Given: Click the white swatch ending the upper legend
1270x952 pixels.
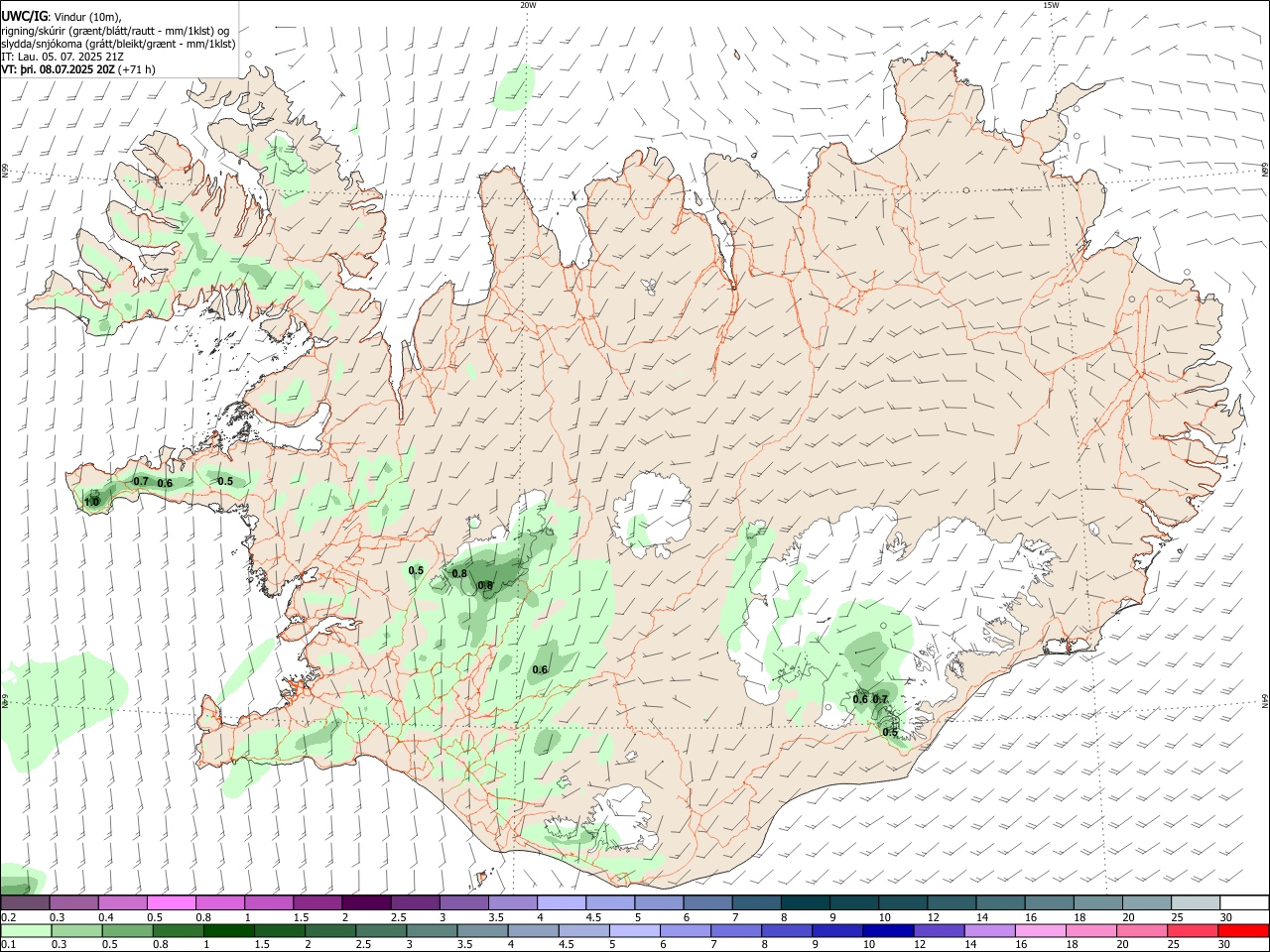Looking at the screenshot, I should tap(1243, 903).
